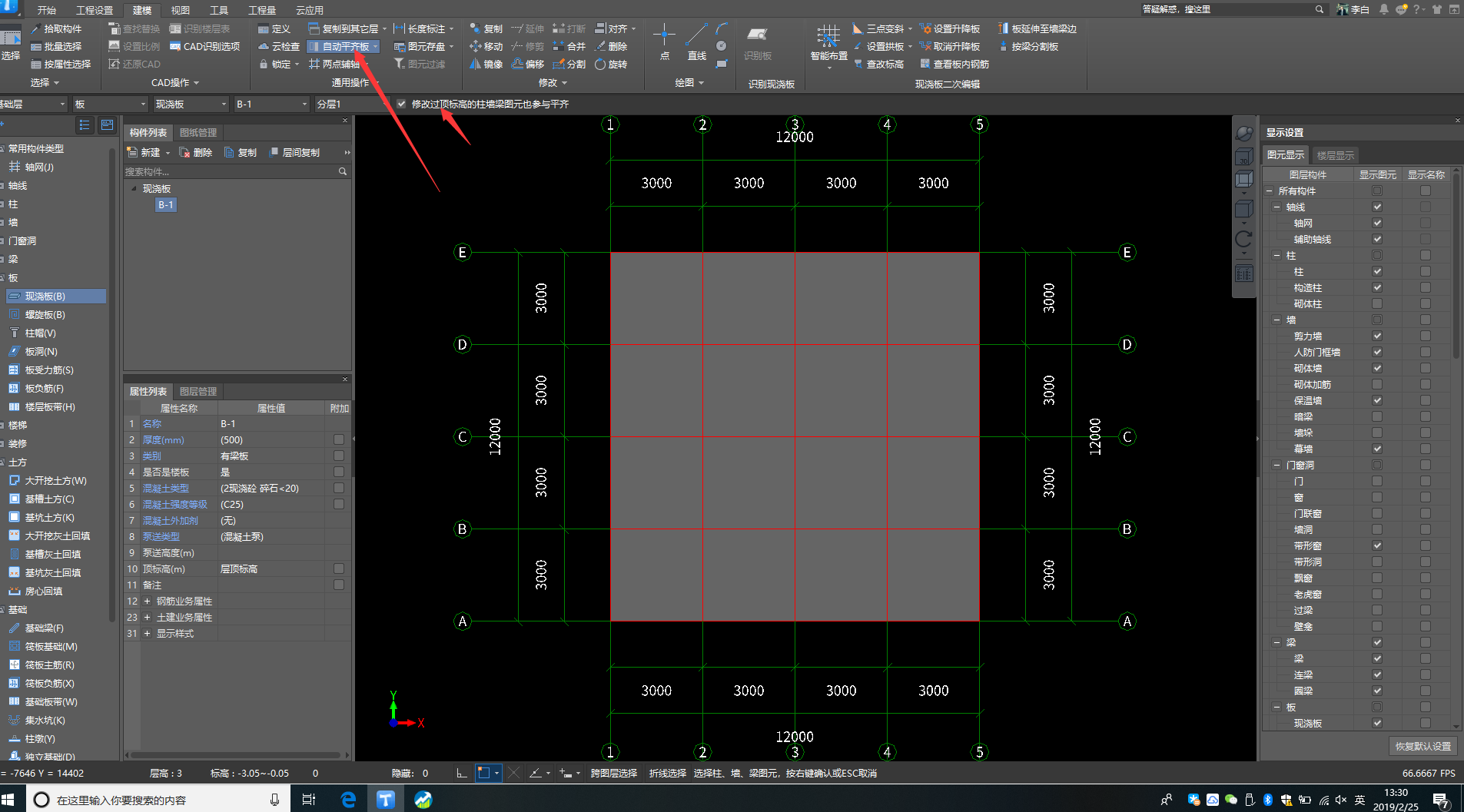
Task: Switch to 楼层显示 tab
Action: [x=1336, y=155]
